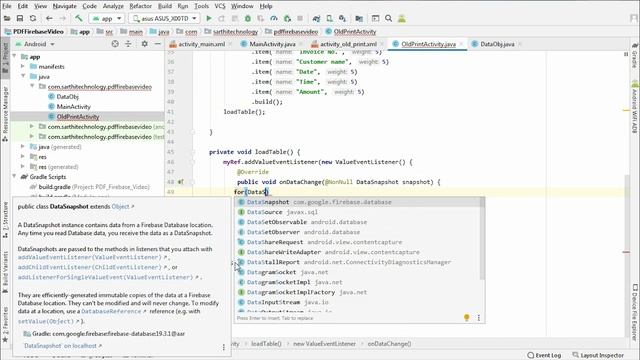
Task: Hide the Project panel with minus icon
Action: coord(158,44)
